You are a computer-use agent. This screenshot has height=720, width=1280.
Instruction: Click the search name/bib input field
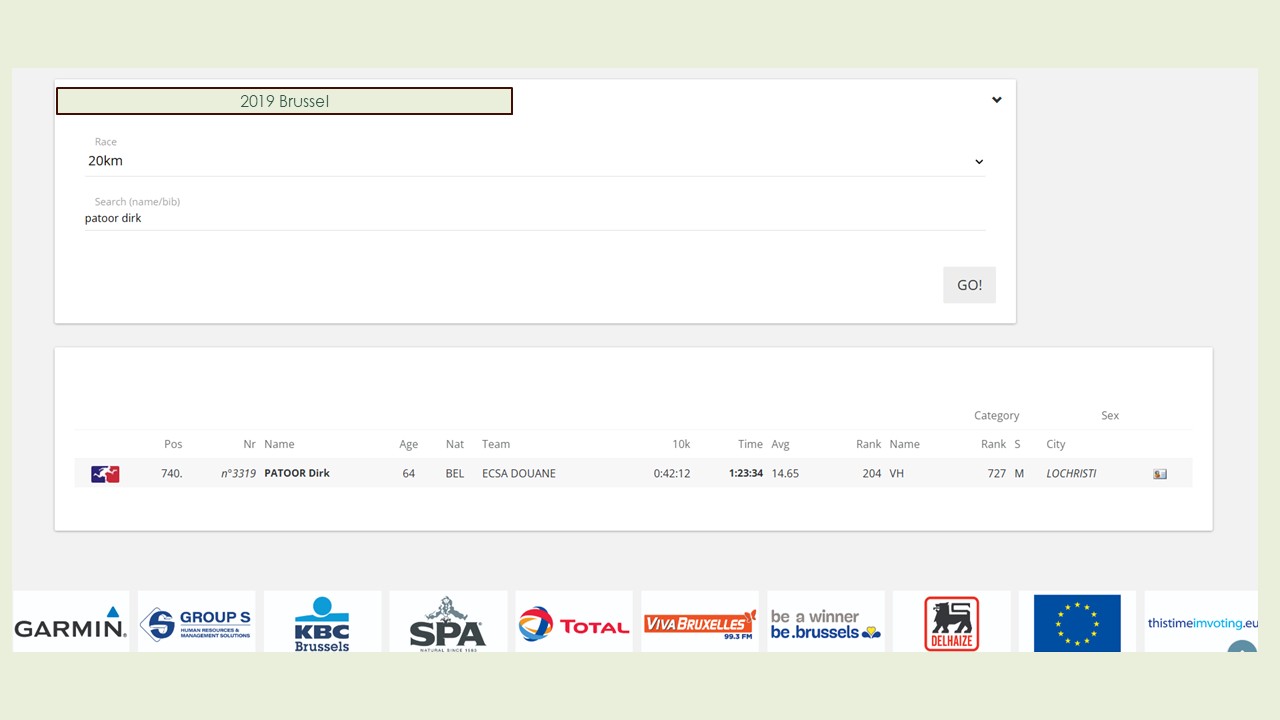(535, 218)
